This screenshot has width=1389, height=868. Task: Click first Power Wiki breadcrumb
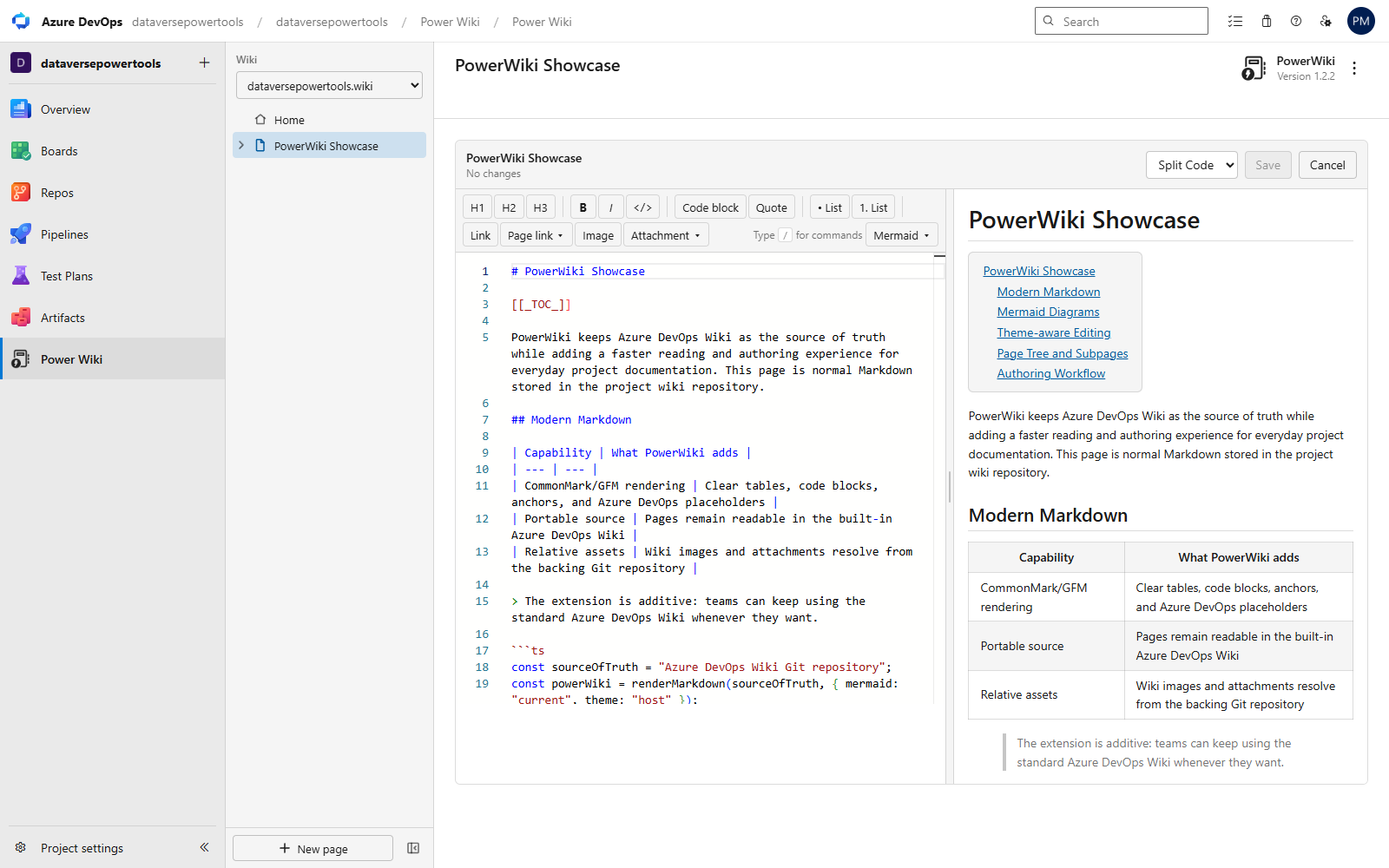(450, 22)
